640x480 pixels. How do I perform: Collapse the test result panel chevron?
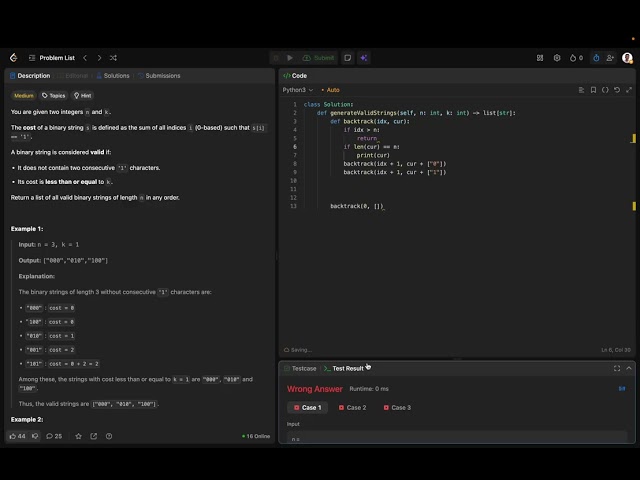pyautogui.click(x=629, y=368)
